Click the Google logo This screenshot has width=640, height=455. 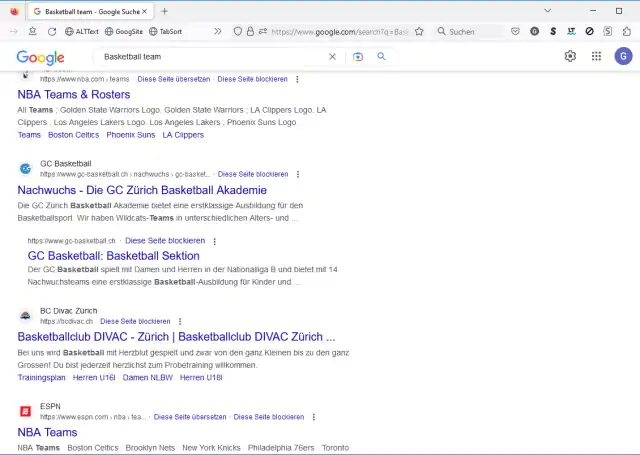coord(40,57)
